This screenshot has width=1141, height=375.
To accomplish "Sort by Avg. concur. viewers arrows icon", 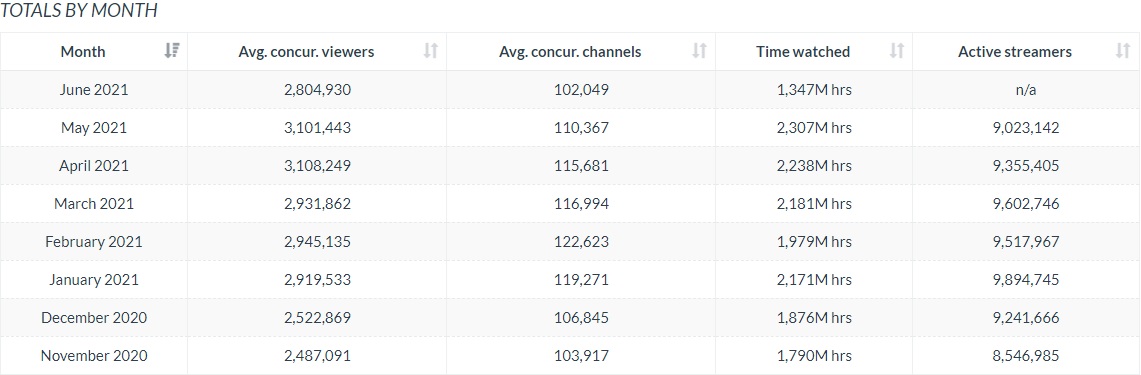I will click(x=431, y=51).
